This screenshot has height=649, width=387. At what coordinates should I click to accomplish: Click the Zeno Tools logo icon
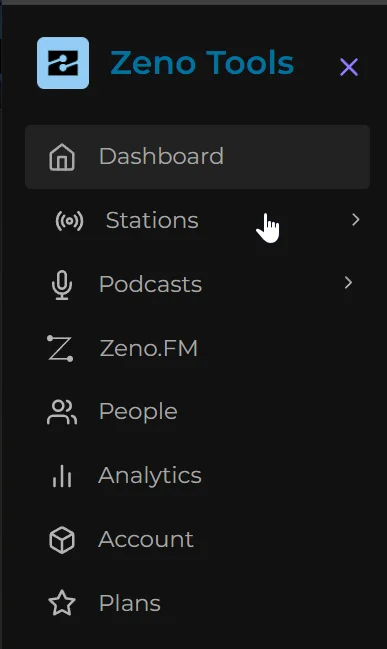tap(63, 63)
